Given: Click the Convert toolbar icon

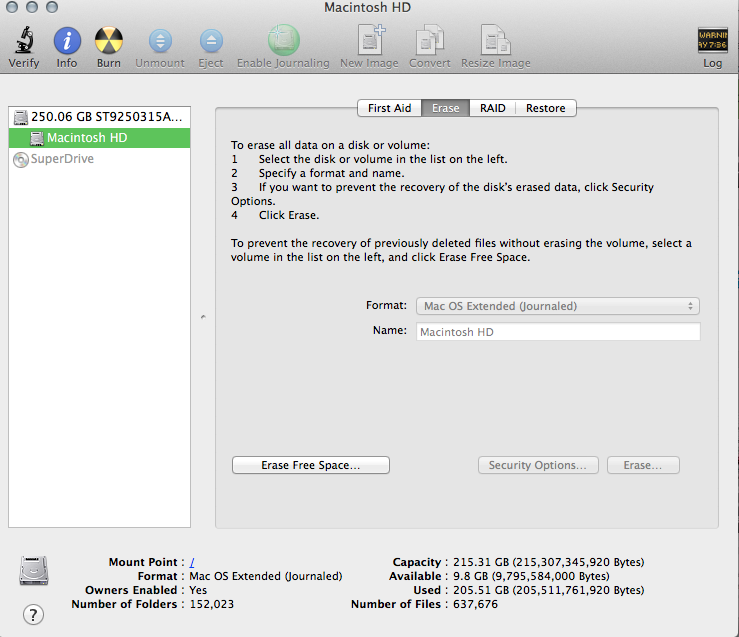Looking at the screenshot, I should click(x=429, y=40).
